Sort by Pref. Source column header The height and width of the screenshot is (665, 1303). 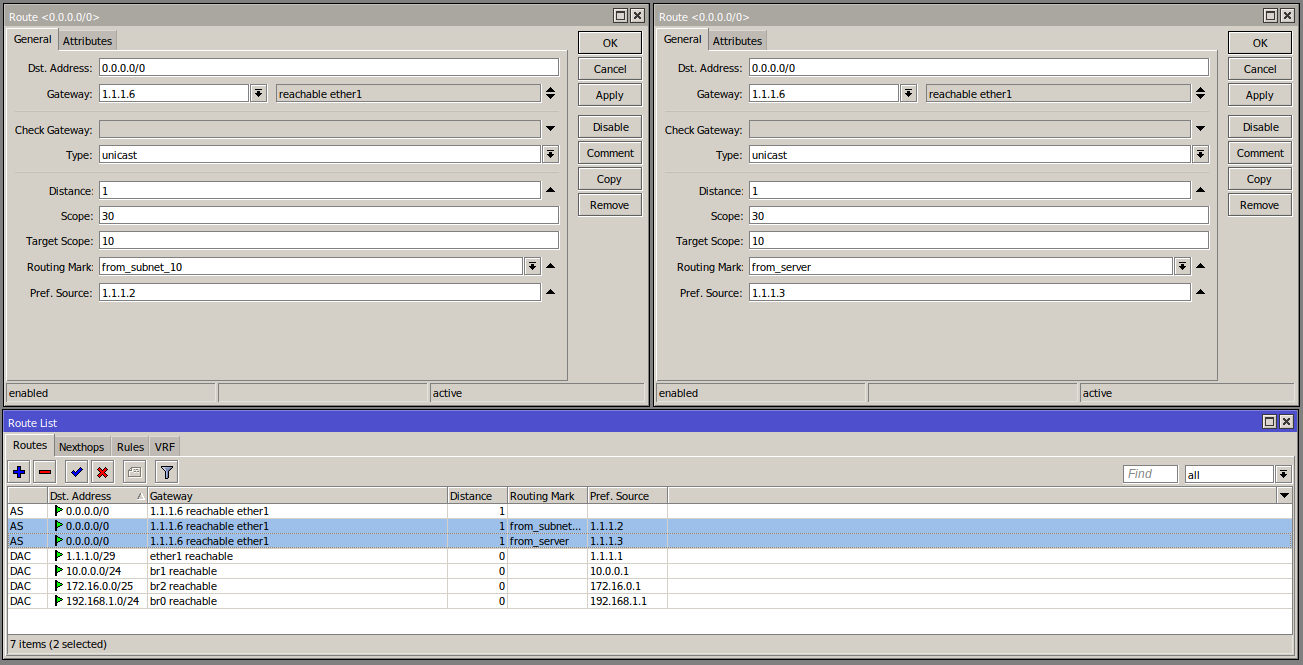(627, 496)
